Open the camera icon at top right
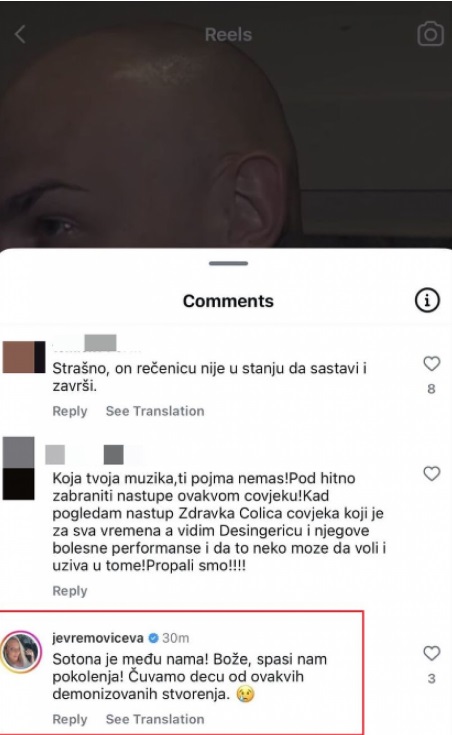The width and height of the screenshot is (452, 735). (430, 34)
